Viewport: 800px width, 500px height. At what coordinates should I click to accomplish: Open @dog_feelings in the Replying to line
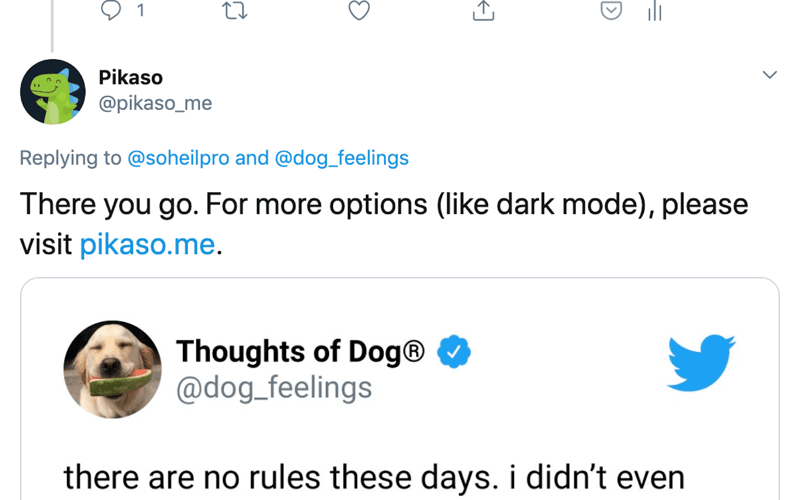(x=341, y=157)
